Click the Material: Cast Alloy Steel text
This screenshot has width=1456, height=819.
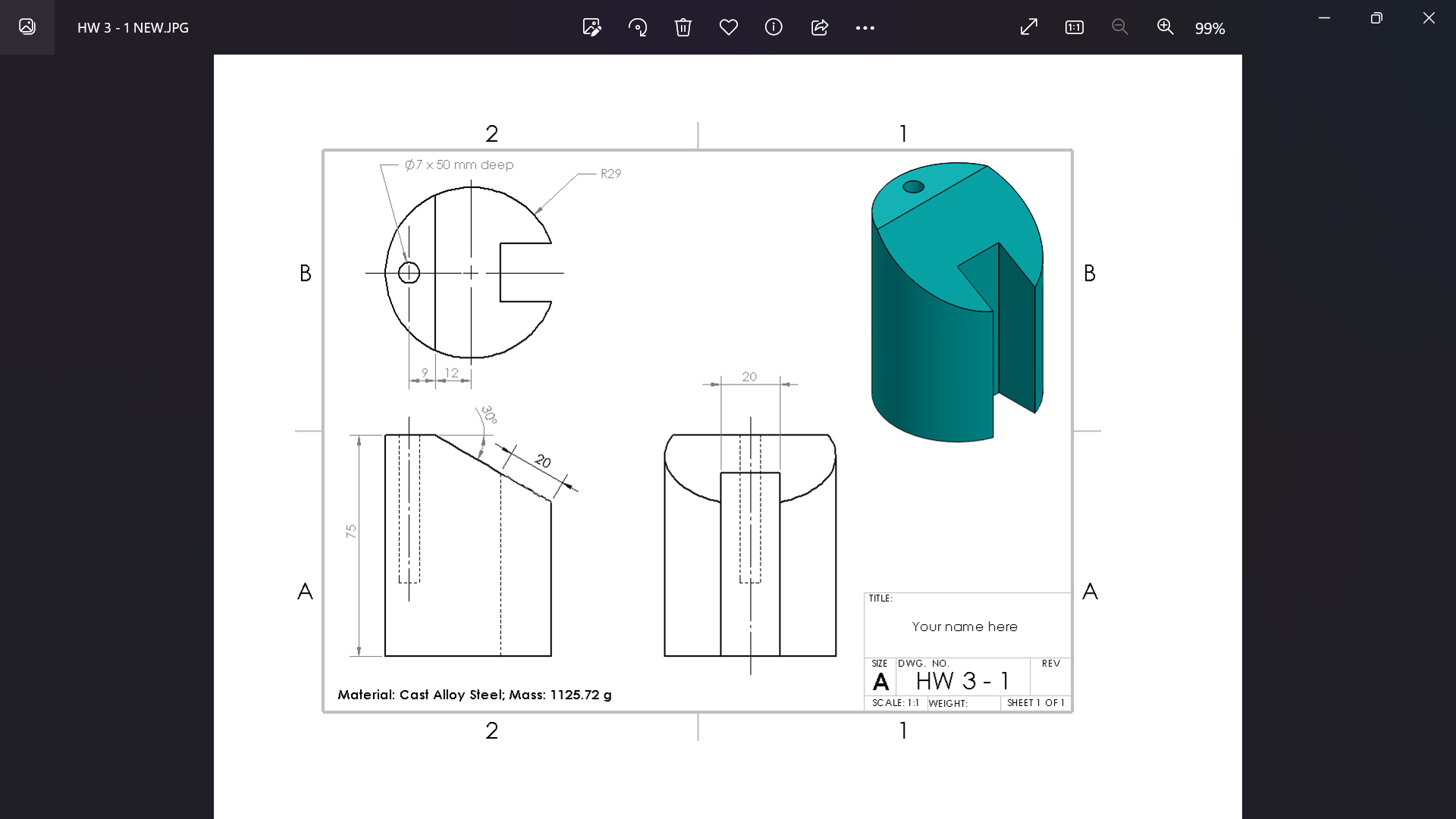pos(474,695)
